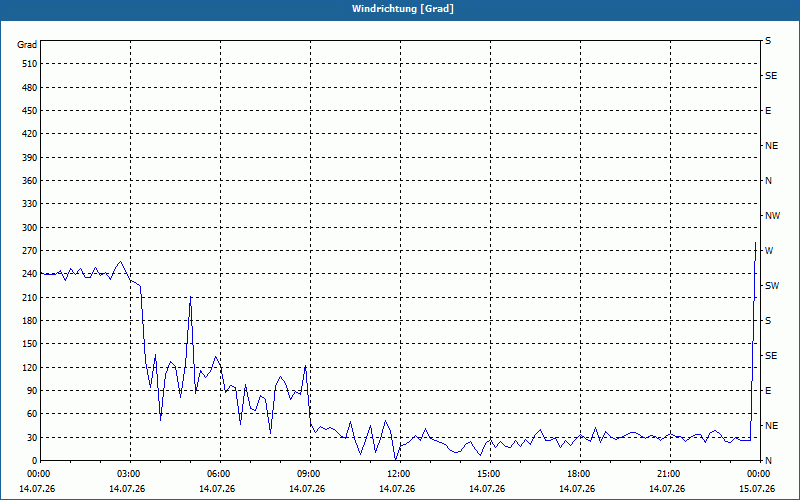
Task: Select the 14.07.26 date below 18:00
Action: click(x=577, y=489)
